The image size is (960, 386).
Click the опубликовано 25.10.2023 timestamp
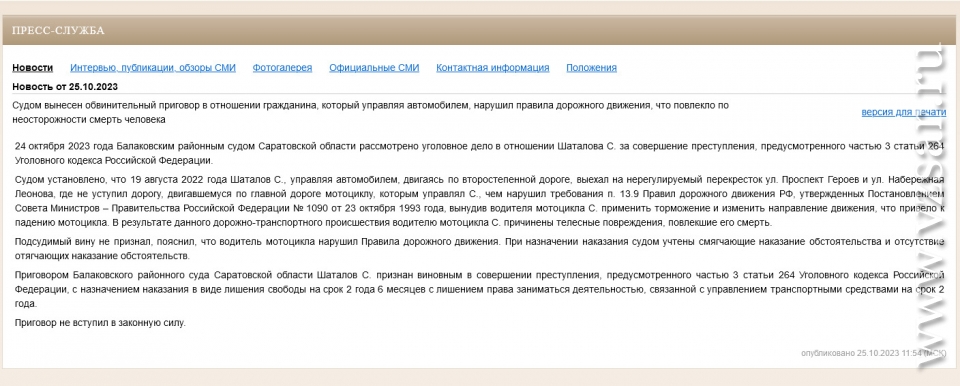click(x=873, y=353)
